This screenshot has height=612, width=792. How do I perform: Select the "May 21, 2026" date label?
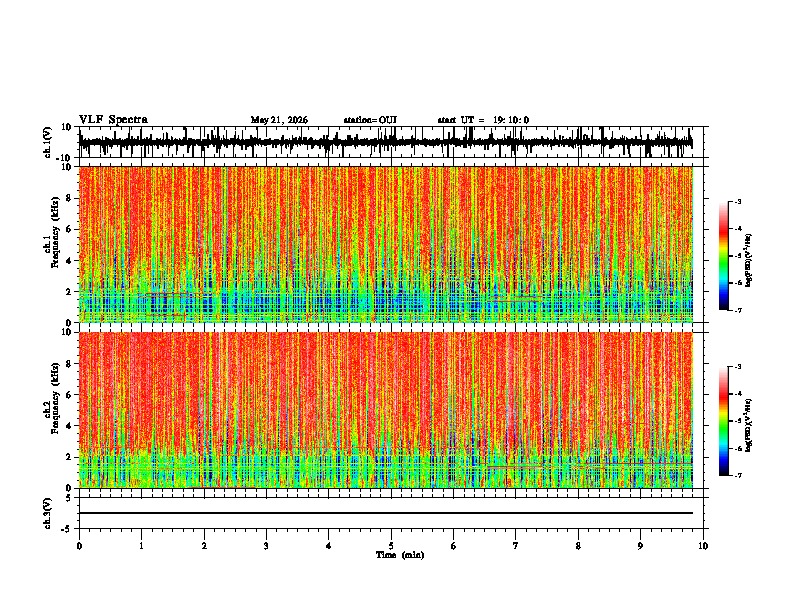coord(279,120)
